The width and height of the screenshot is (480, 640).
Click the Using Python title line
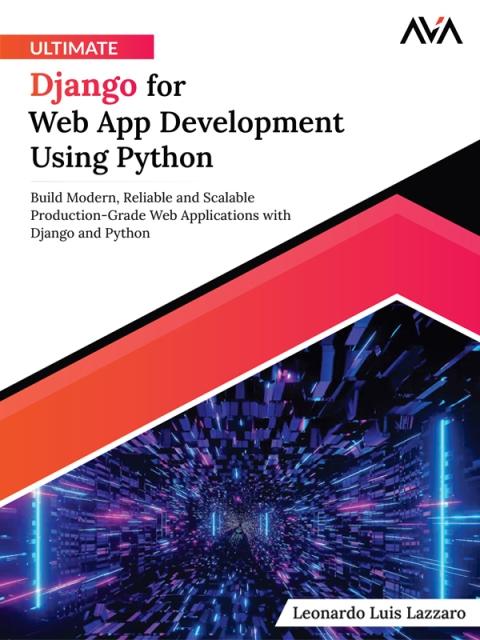click(x=122, y=158)
